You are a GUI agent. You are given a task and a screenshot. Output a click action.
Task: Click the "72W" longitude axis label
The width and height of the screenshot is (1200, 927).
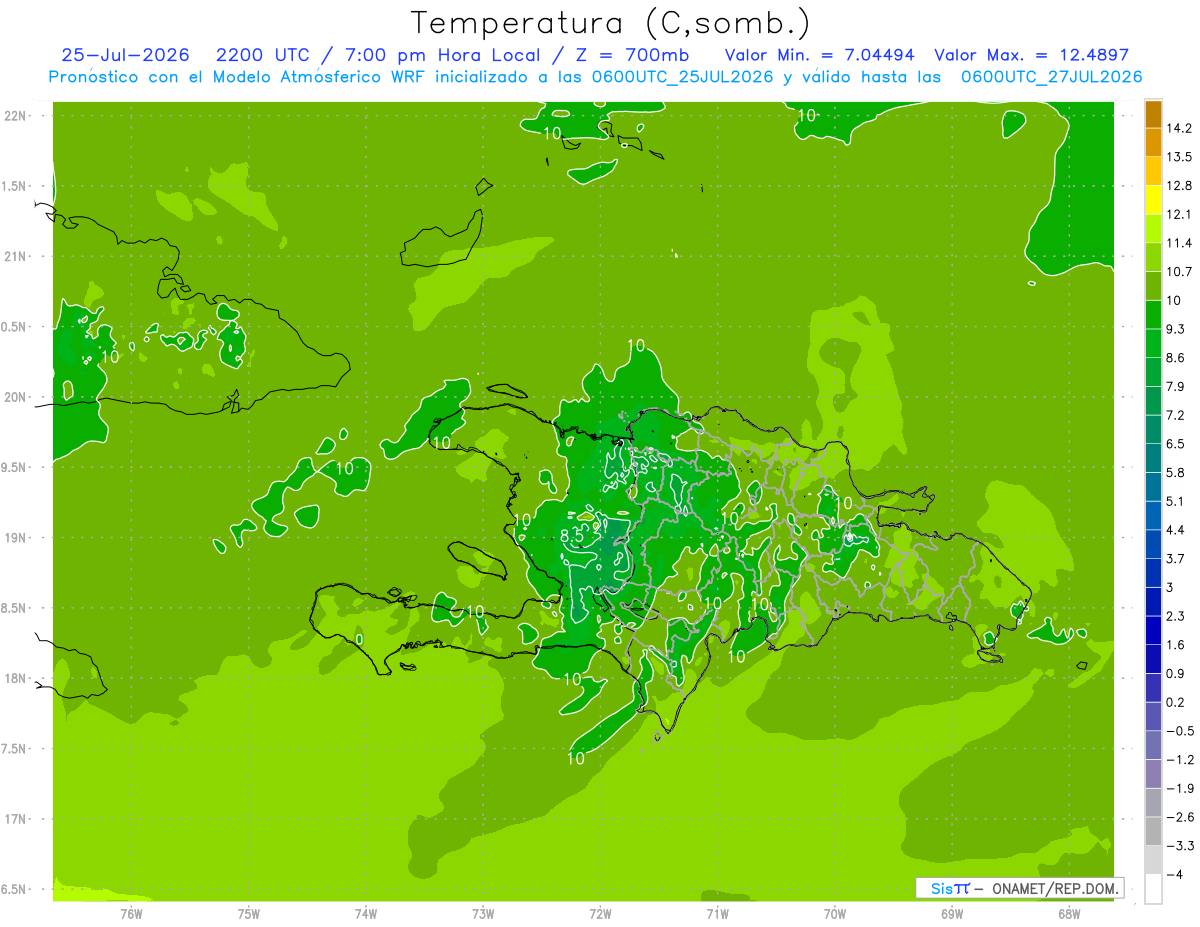click(600, 914)
